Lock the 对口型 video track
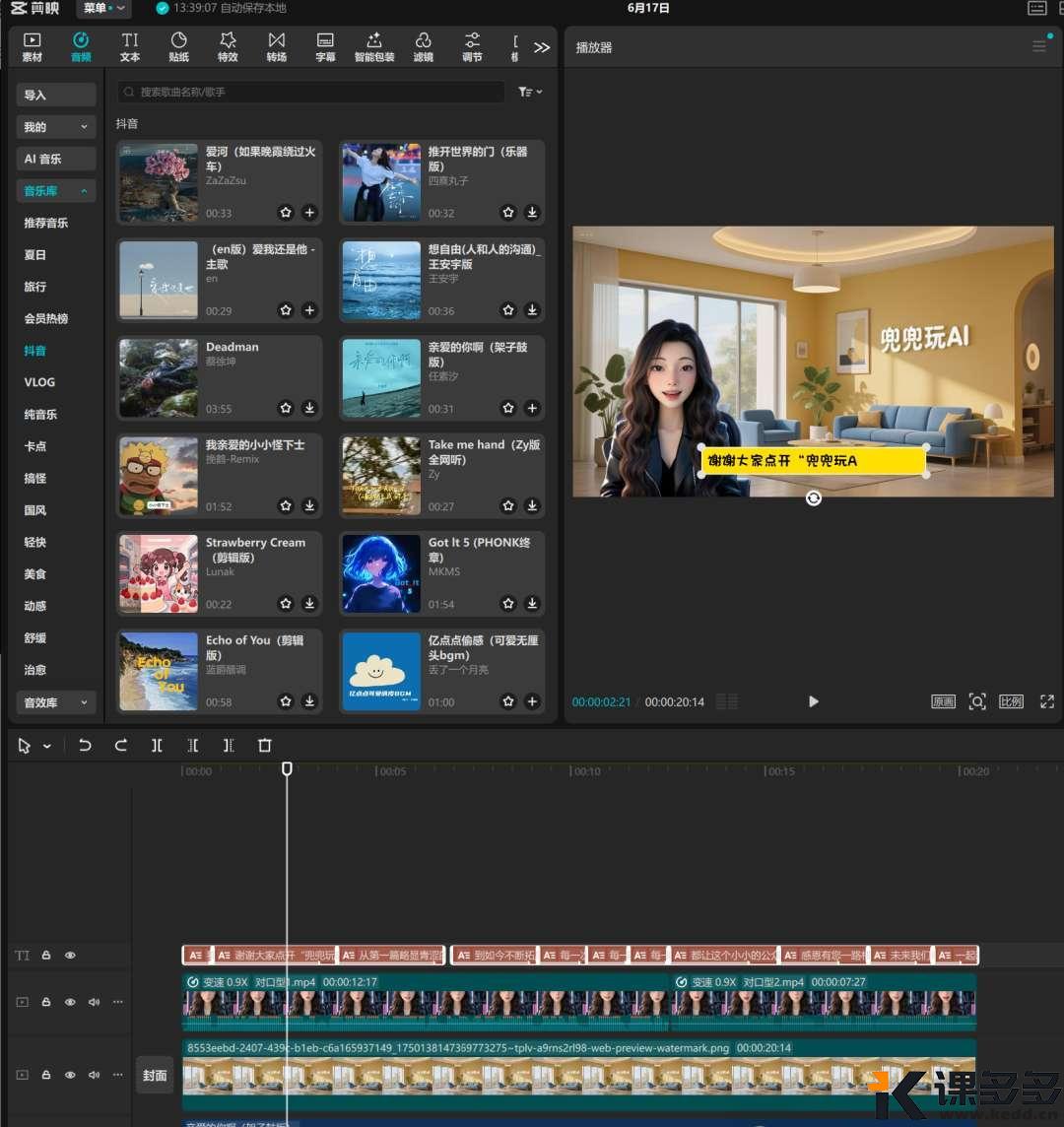Image resolution: width=1064 pixels, height=1127 pixels. (46, 1002)
